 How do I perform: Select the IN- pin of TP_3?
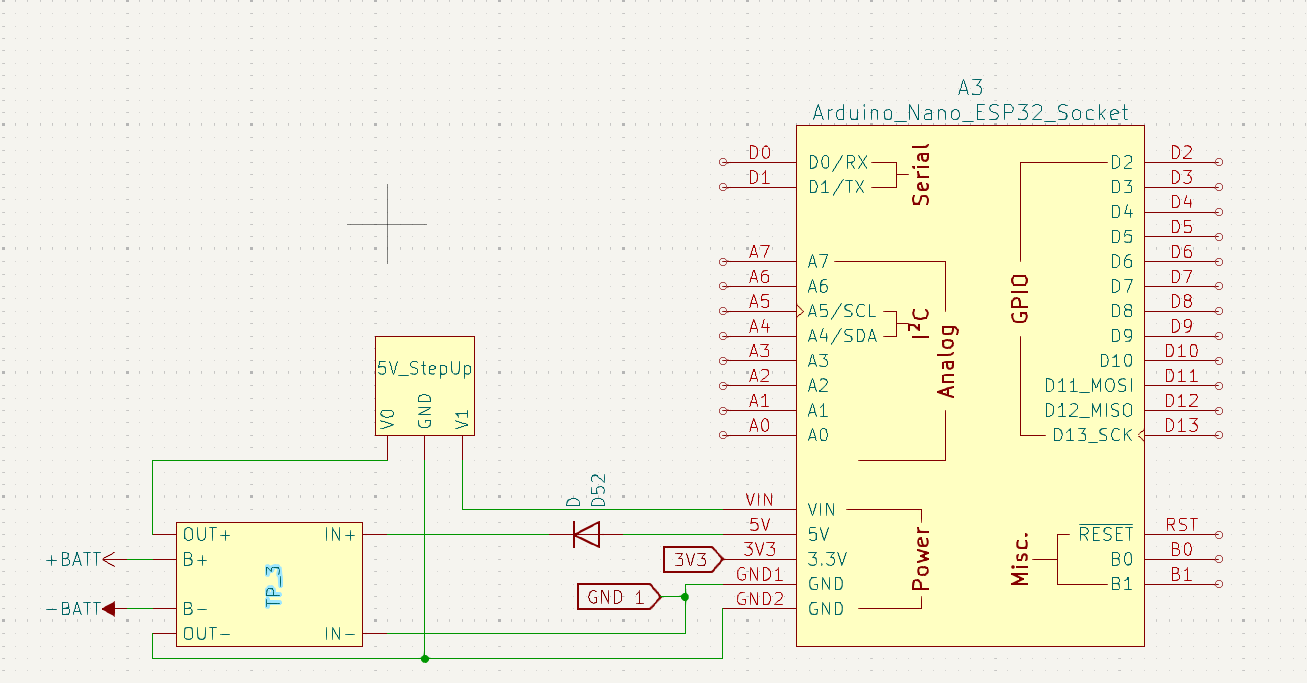(x=340, y=634)
